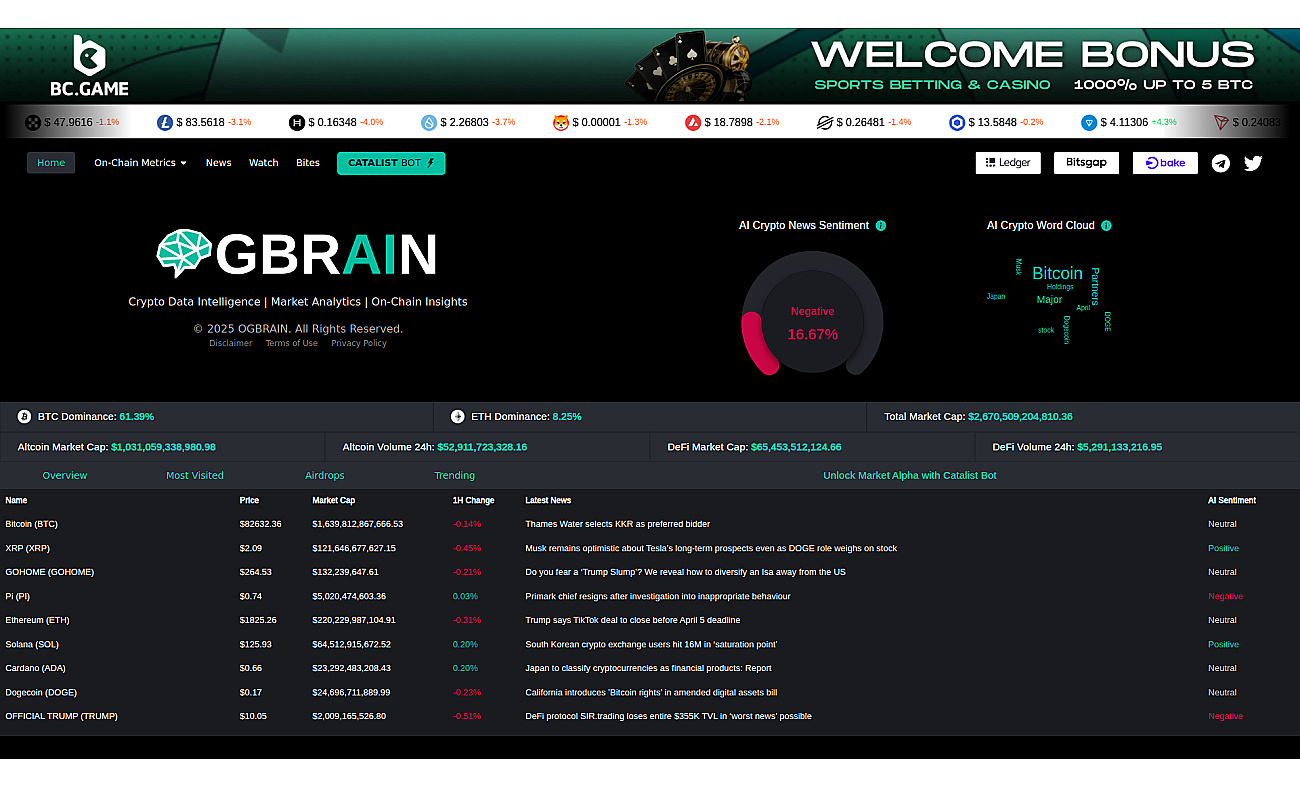The width and height of the screenshot is (1300, 788).
Task: Open the Twitter profile icon
Action: click(1253, 163)
